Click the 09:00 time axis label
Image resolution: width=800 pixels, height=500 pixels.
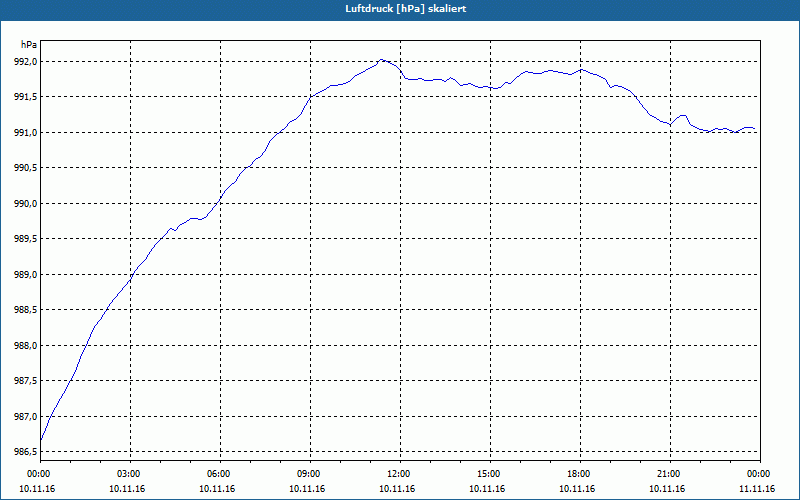tap(310, 474)
